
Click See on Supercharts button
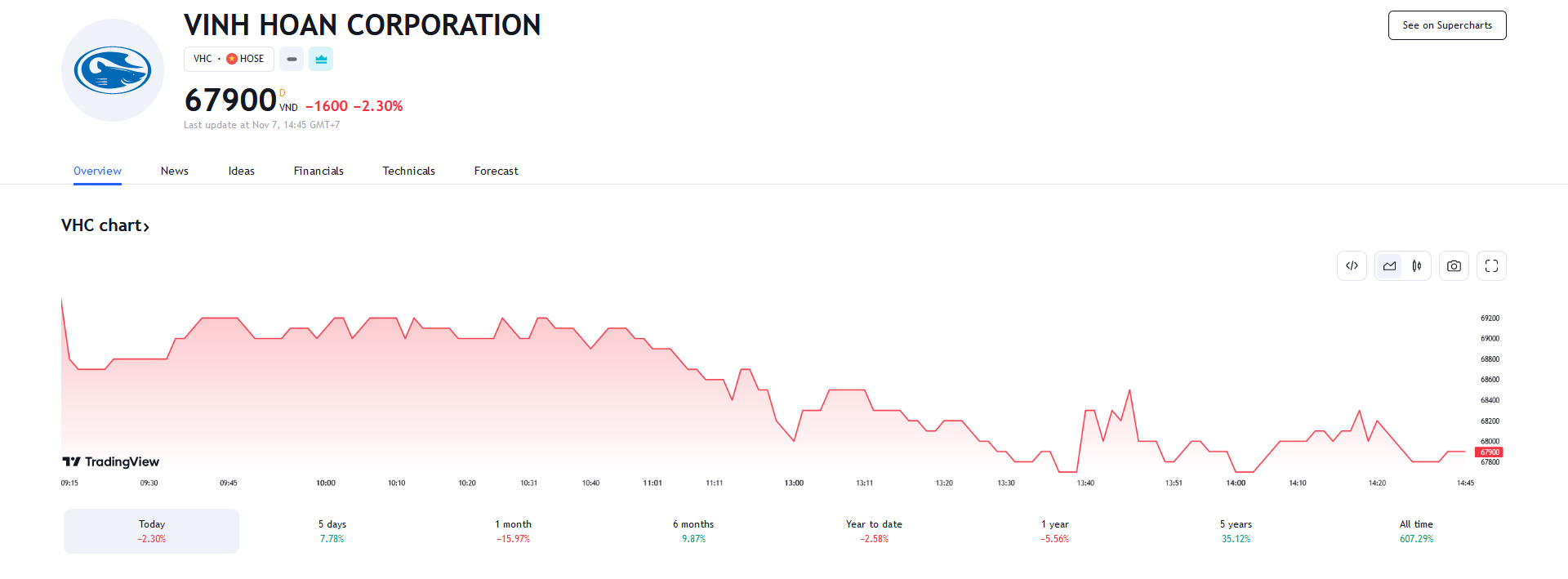point(1447,25)
